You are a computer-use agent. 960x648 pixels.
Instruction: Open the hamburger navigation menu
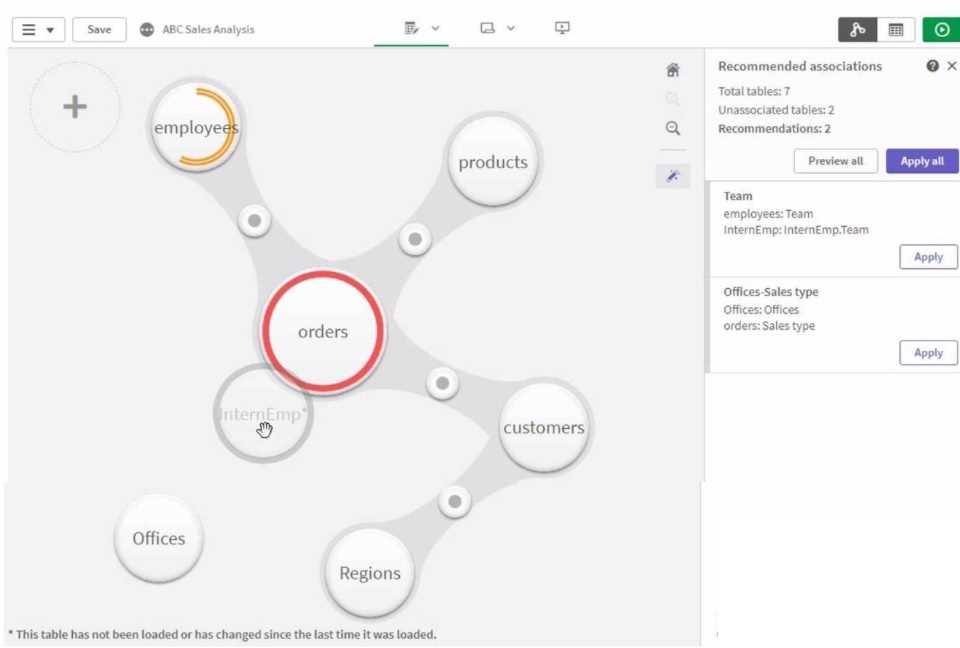[x=27, y=29]
